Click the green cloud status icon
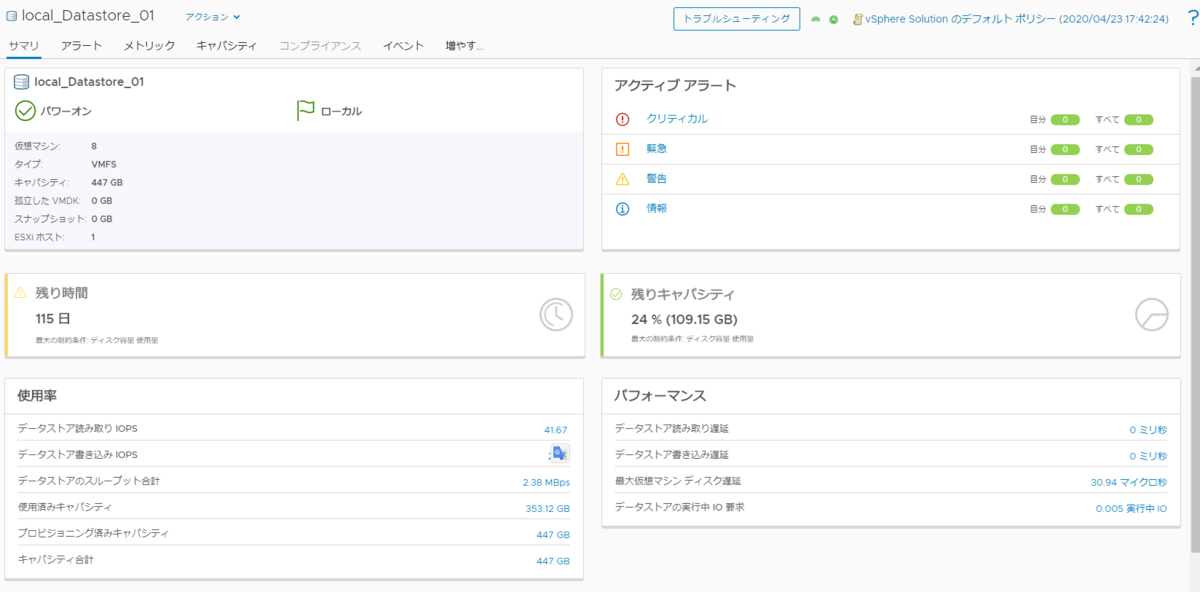Image resolution: width=1200 pixels, height=592 pixels. (816, 19)
